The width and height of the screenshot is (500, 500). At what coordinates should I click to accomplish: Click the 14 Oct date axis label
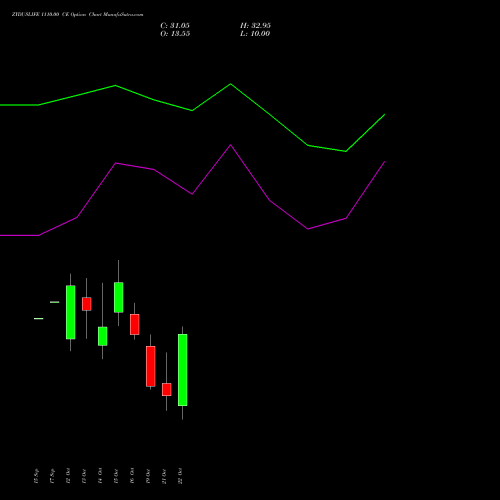[x=100, y=476]
